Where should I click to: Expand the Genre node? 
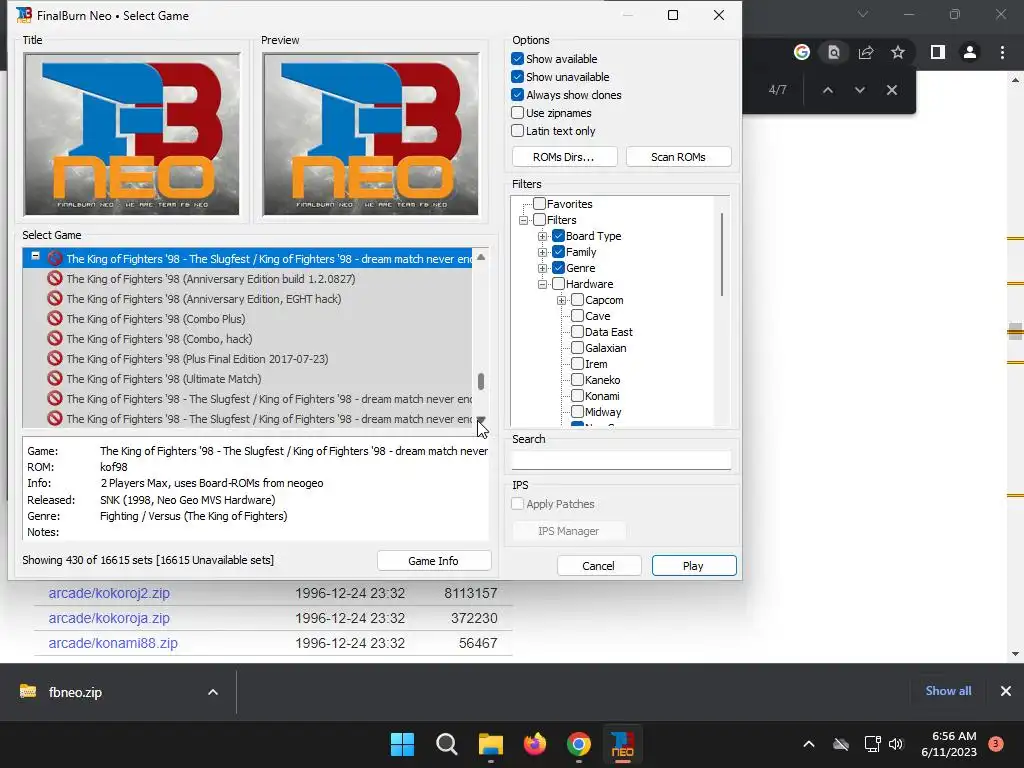[x=542, y=268]
